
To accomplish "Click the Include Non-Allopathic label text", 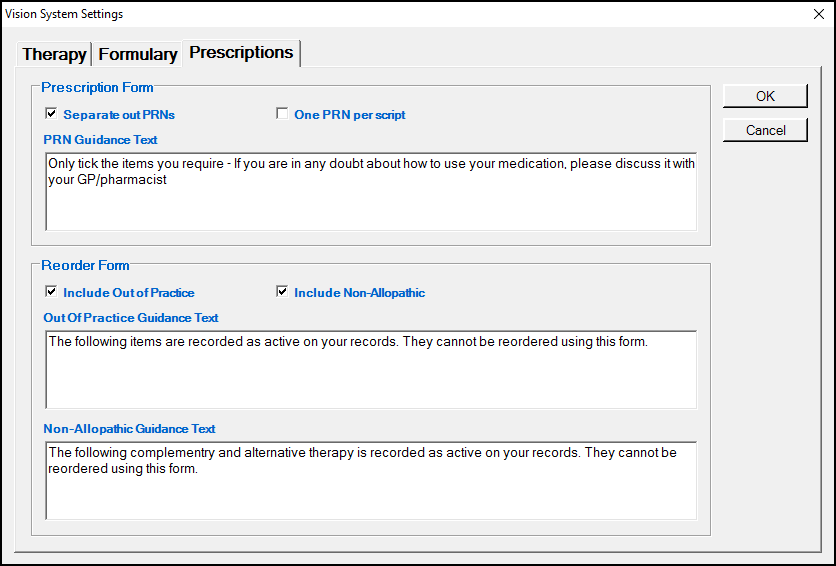I will (x=359, y=293).
